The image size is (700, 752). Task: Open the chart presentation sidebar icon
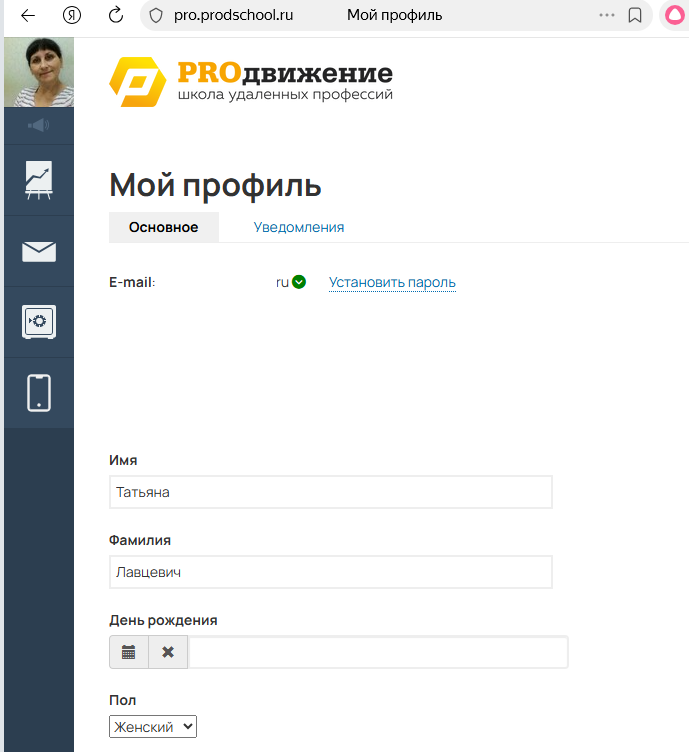coord(39,180)
